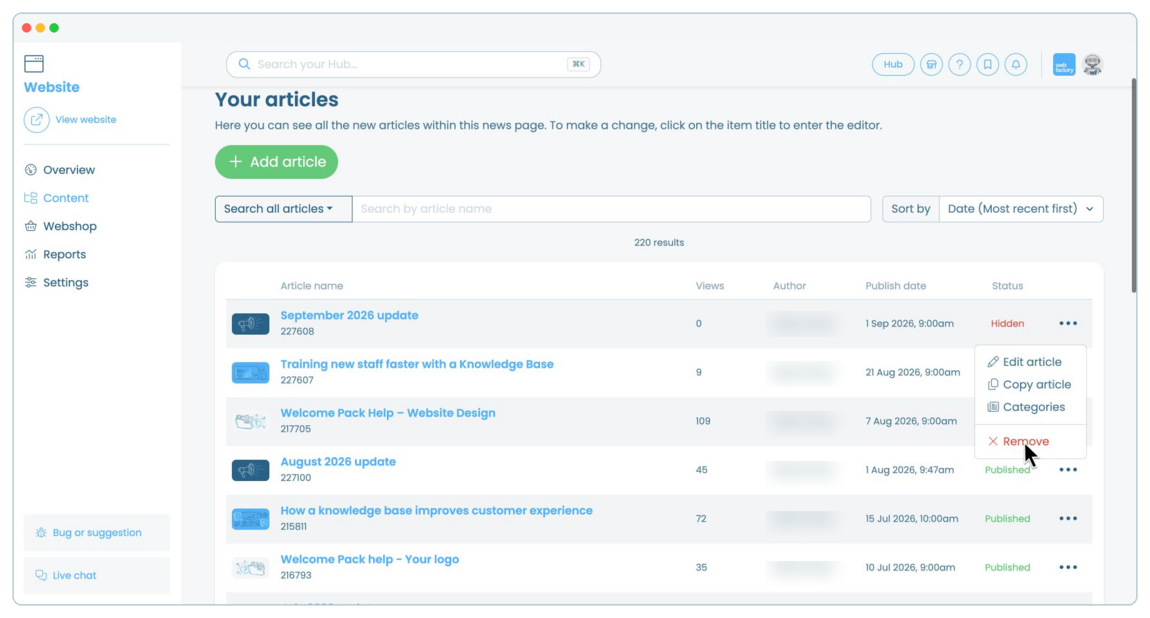Open thumbnail of Welcome Pack Help Website Design
The width and height of the screenshot is (1150, 618).
(250, 421)
